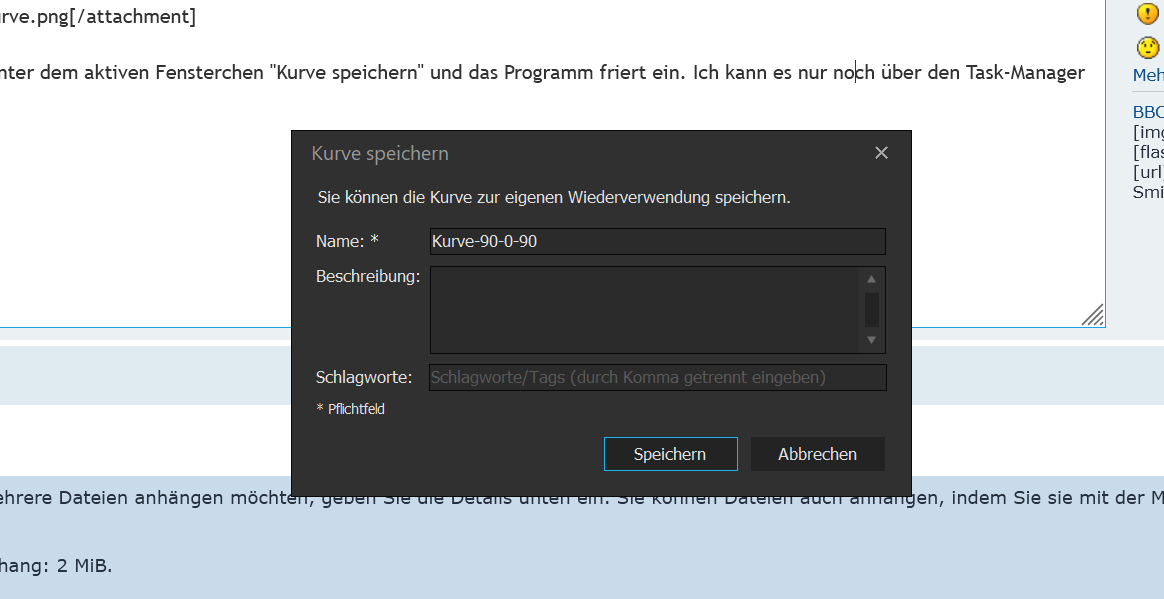Image resolution: width=1164 pixels, height=599 pixels.
Task: Click the Schlagworte tags input field
Action: click(657, 377)
